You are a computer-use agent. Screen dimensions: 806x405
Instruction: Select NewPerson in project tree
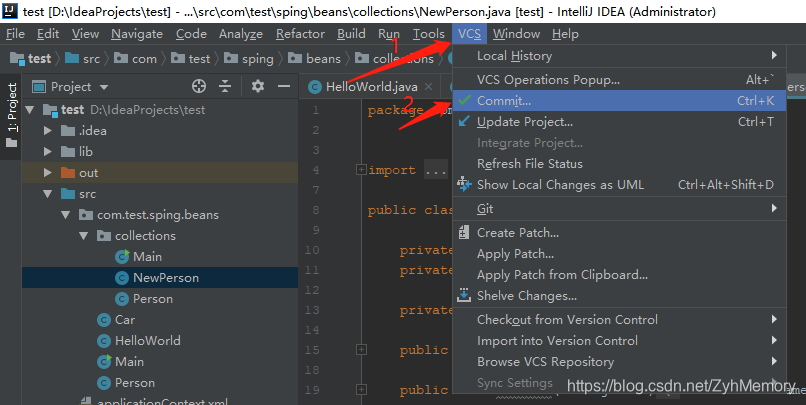160,278
